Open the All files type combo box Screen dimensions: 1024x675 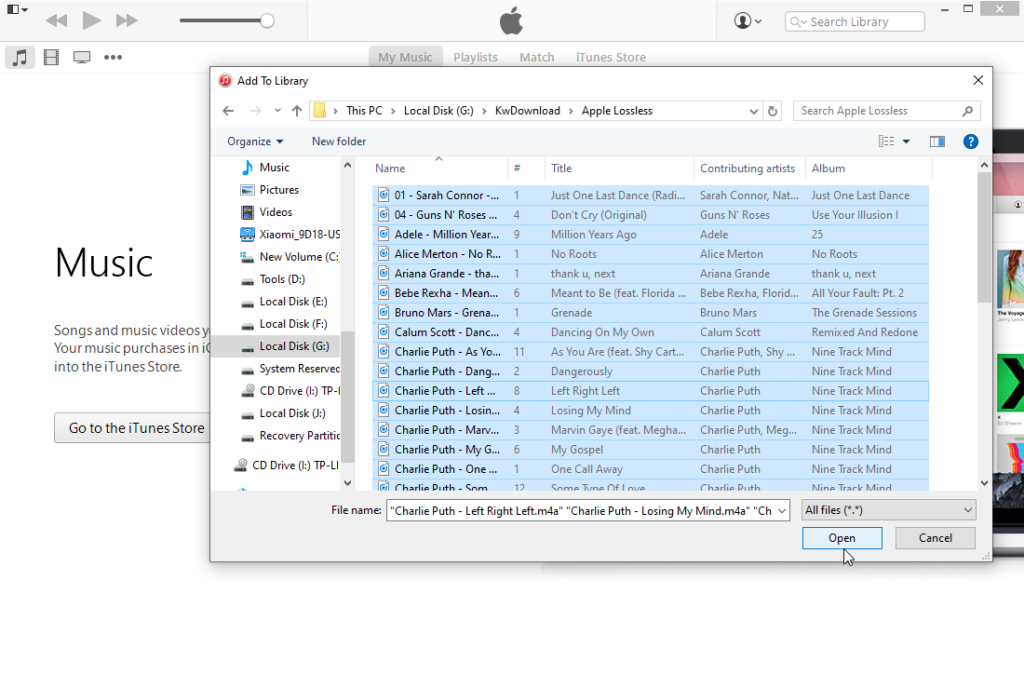(888, 510)
